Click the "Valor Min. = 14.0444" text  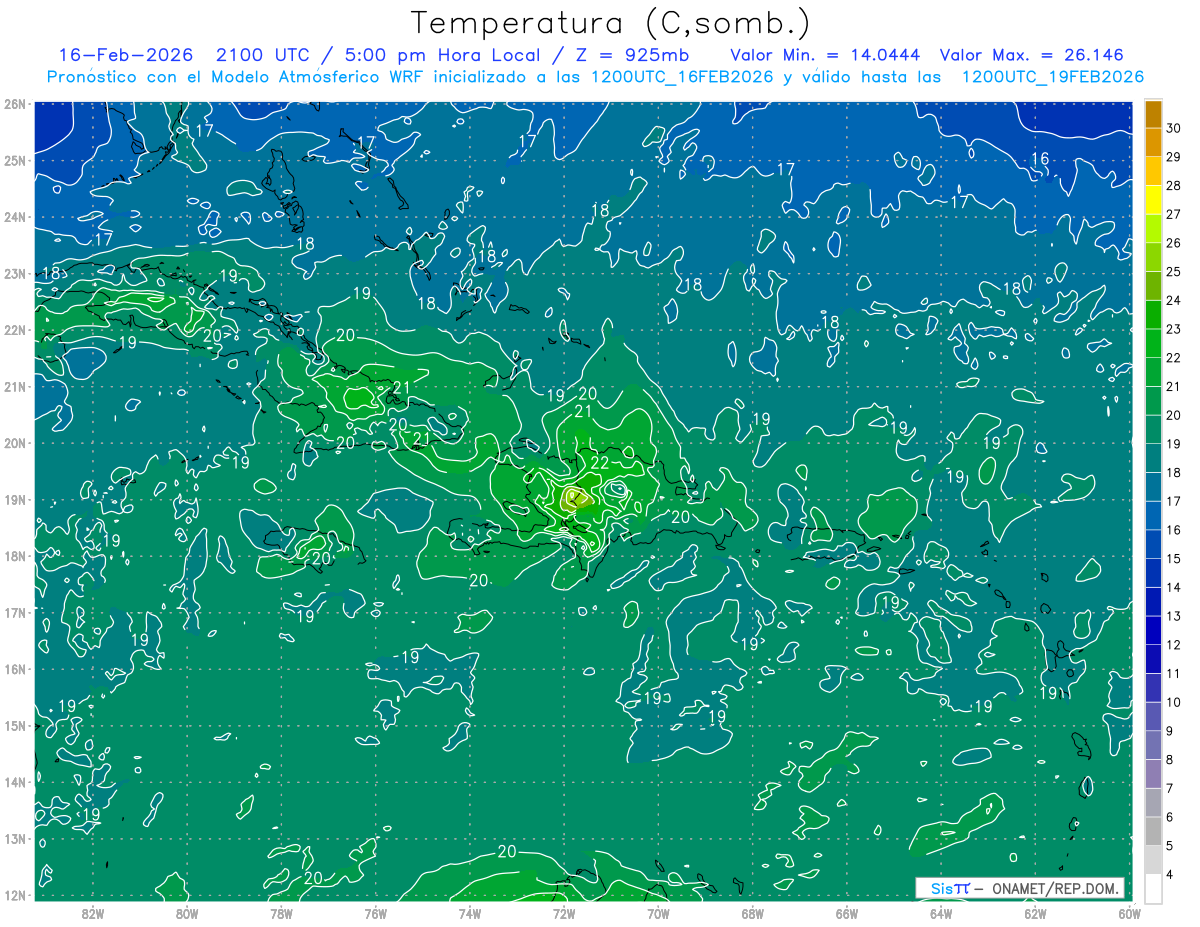(x=827, y=55)
